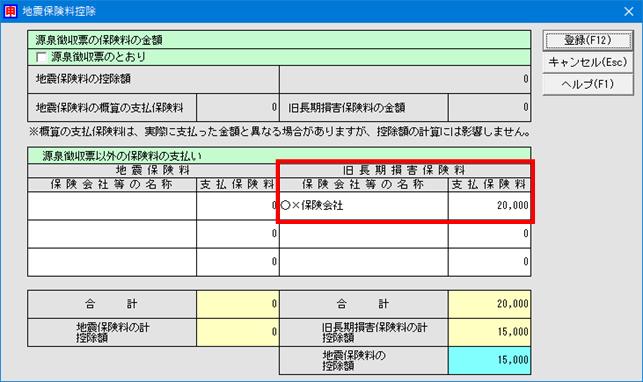Viewport: 643px width, 382px height.
Task: Select the first 地震保険料 company name field
Action: [112, 206]
